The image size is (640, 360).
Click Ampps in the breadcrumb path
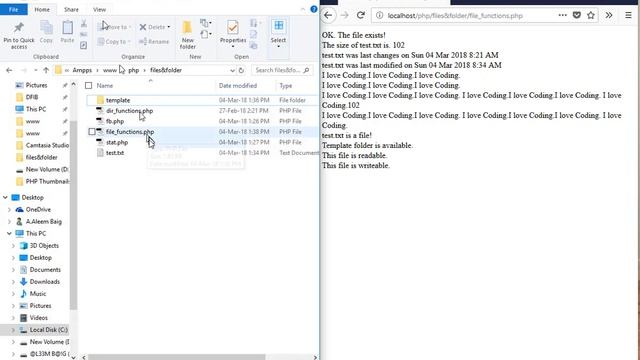tap(82, 70)
